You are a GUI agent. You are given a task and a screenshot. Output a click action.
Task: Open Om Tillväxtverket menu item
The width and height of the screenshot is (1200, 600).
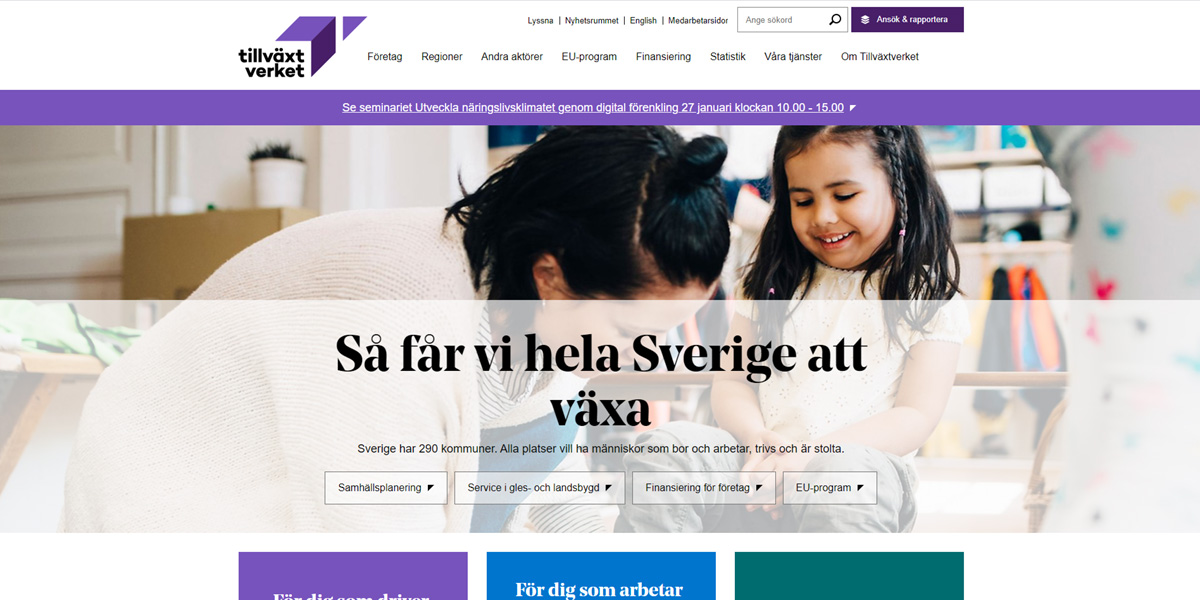coord(880,57)
